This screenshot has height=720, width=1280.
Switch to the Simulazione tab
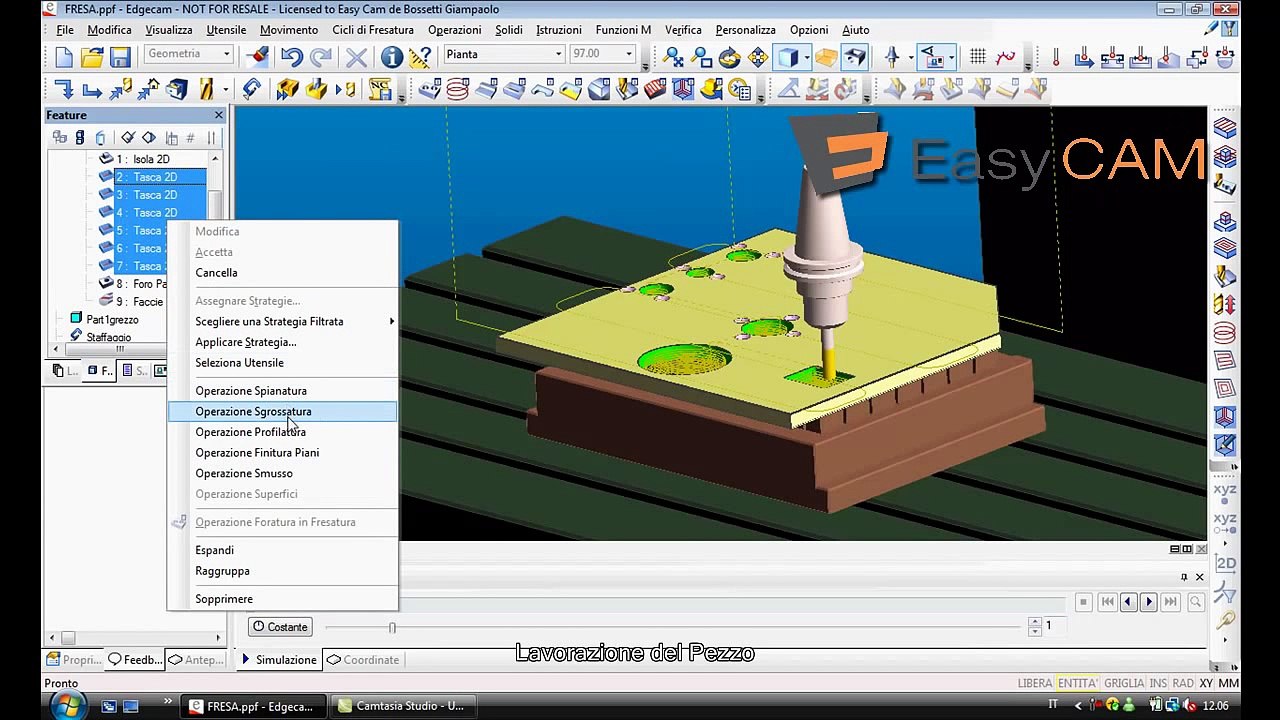point(279,660)
